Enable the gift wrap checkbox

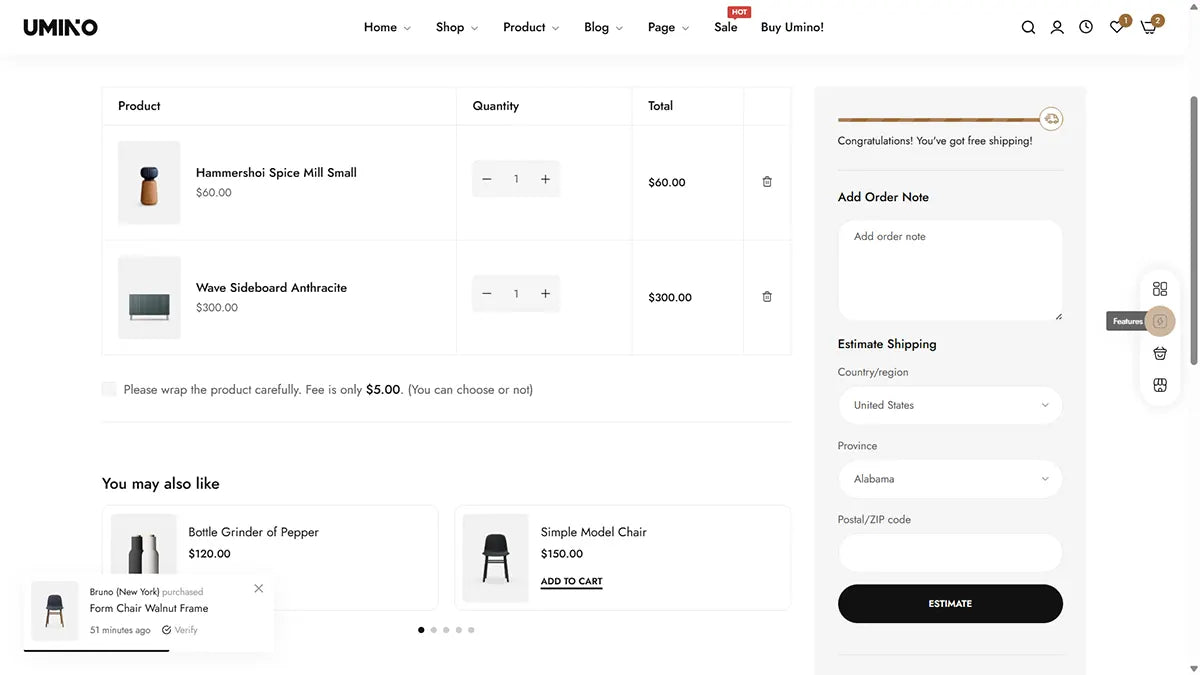(109, 389)
